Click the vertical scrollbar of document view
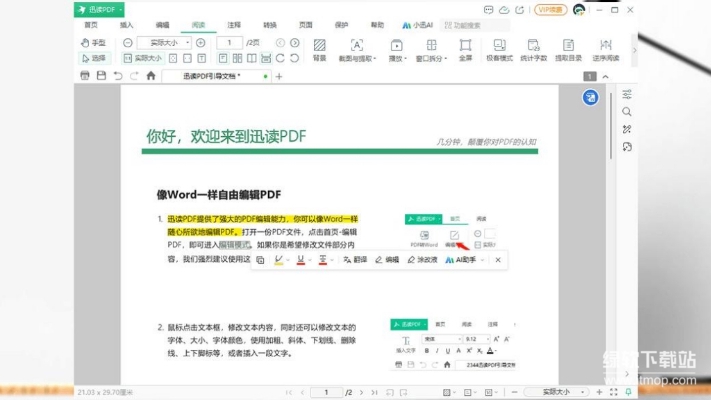The image size is (711, 400). click(611, 126)
